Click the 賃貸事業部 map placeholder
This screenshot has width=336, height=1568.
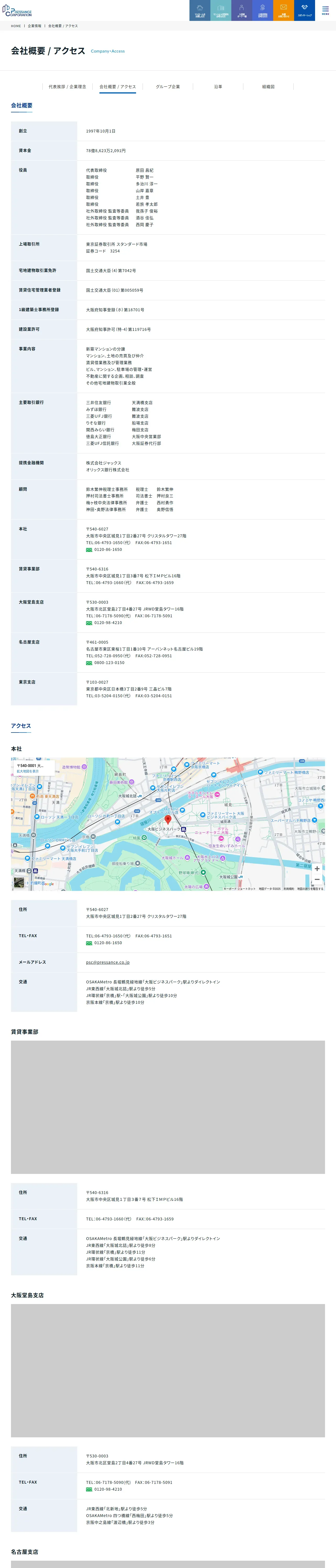click(168, 1107)
